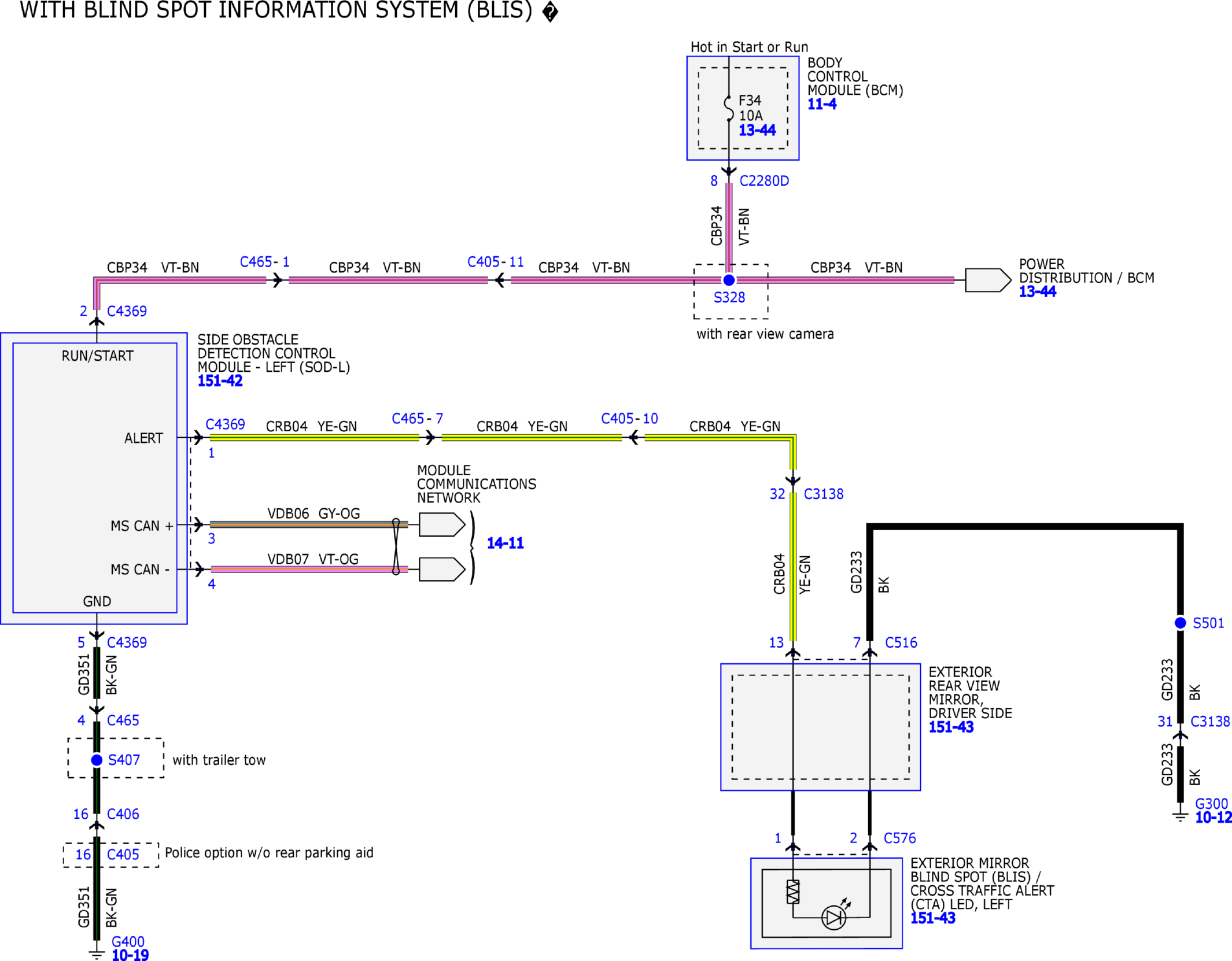The width and height of the screenshot is (1232, 961).
Task: Click the F34 10A fuse symbol
Action: pyautogui.click(x=729, y=109)
